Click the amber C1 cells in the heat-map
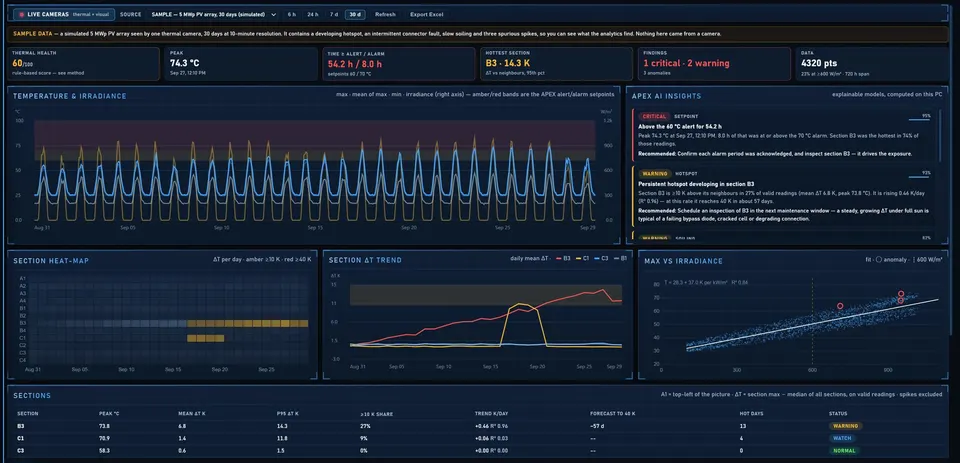The width and height of the screenshot is (960, 463). click(206, 338)
